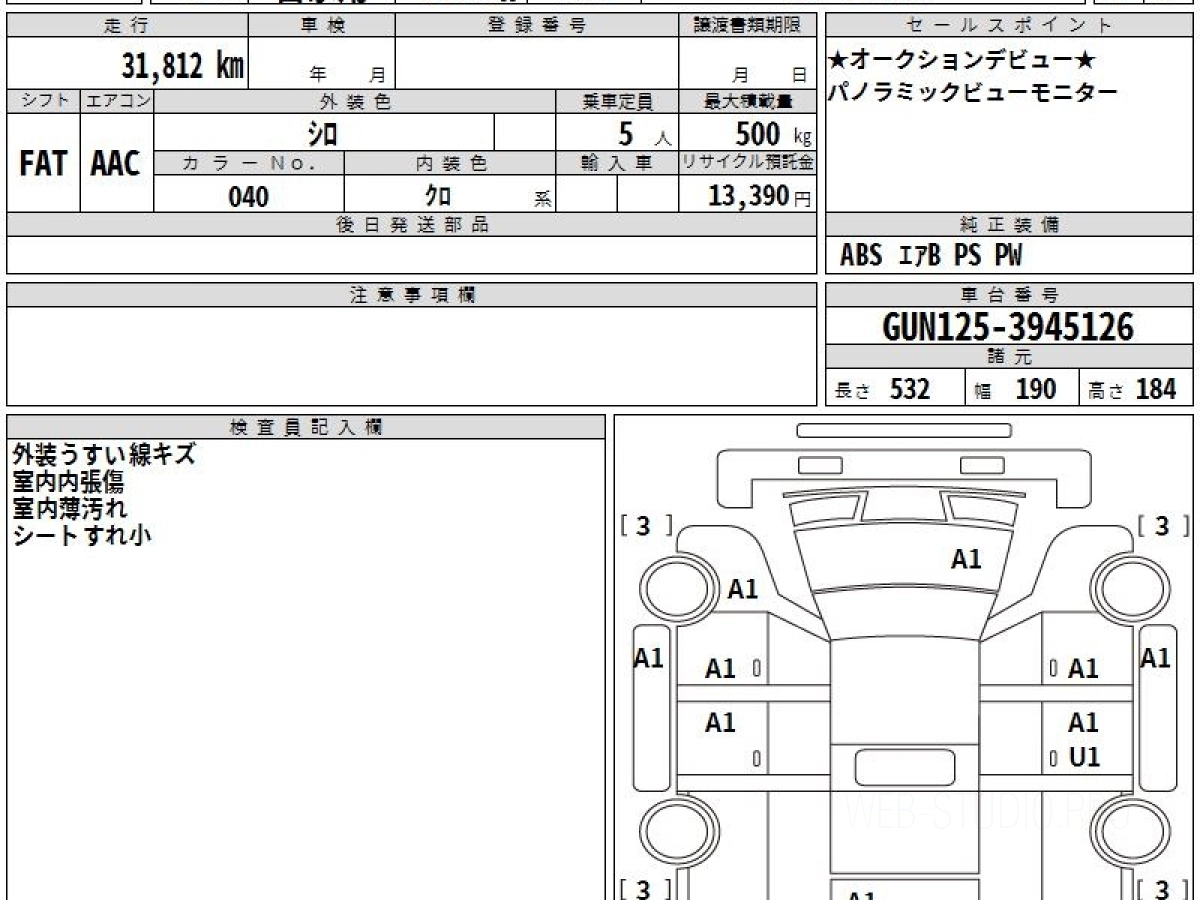Select the 走行 header cell
1200x900 pixels.
coord(127,26)
